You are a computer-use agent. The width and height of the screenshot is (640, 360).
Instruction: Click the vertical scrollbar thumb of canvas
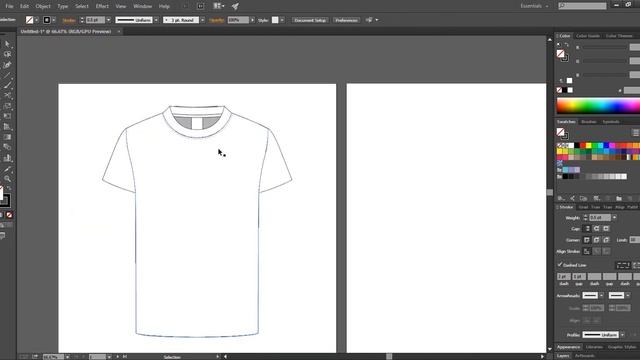click(550, 192)
